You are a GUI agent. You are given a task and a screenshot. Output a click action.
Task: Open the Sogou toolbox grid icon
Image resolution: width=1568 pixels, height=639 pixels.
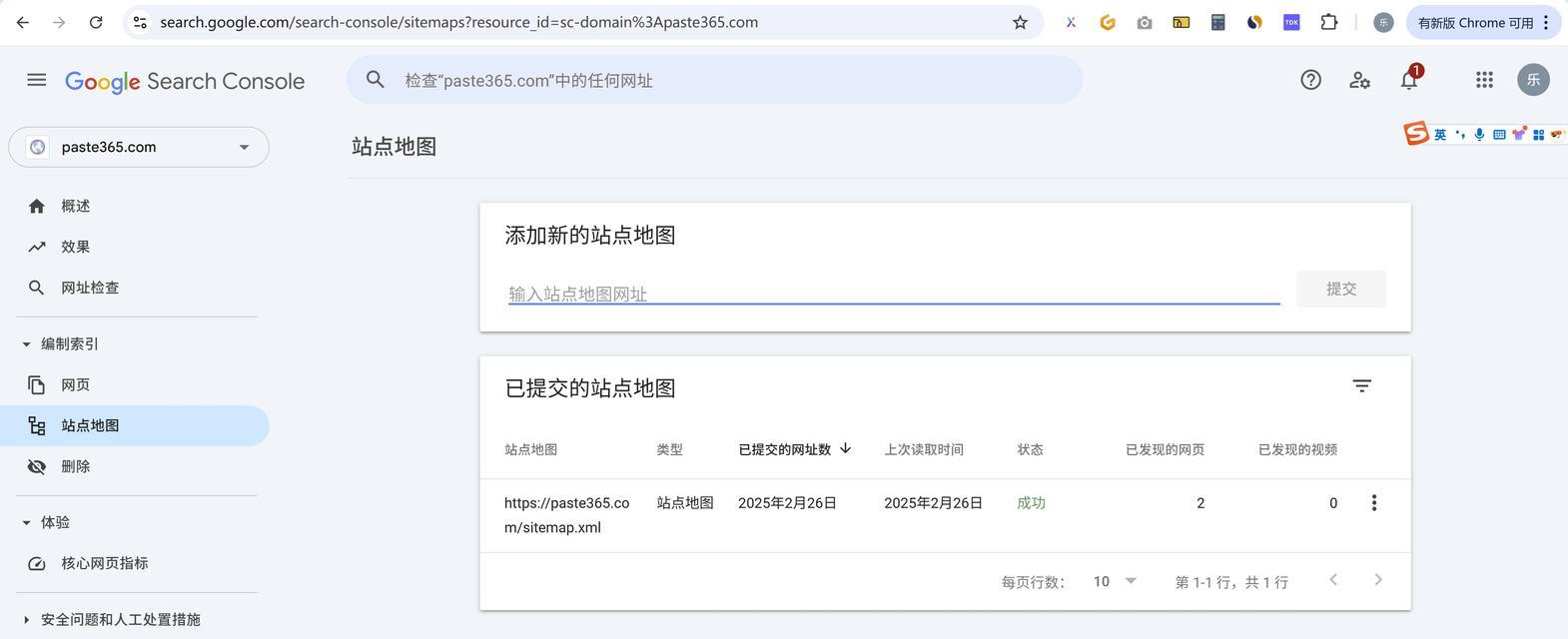[x=1538, y=134]
